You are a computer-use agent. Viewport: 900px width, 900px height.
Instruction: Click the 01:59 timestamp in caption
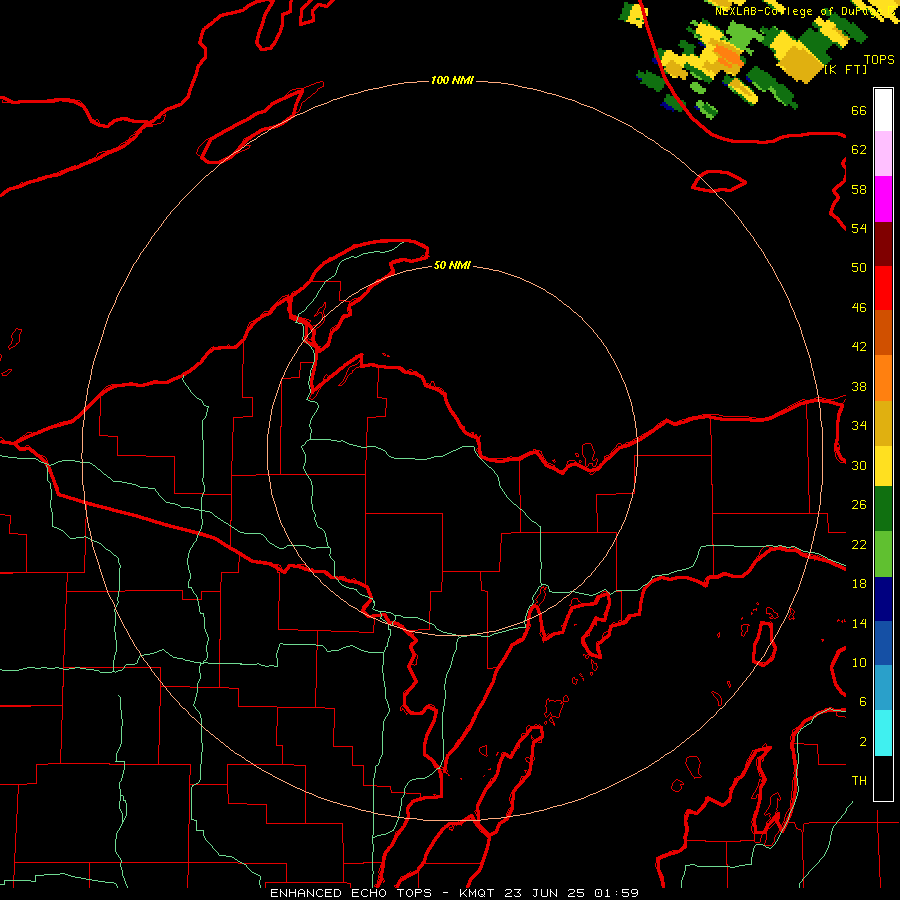[x=616, y=893]
